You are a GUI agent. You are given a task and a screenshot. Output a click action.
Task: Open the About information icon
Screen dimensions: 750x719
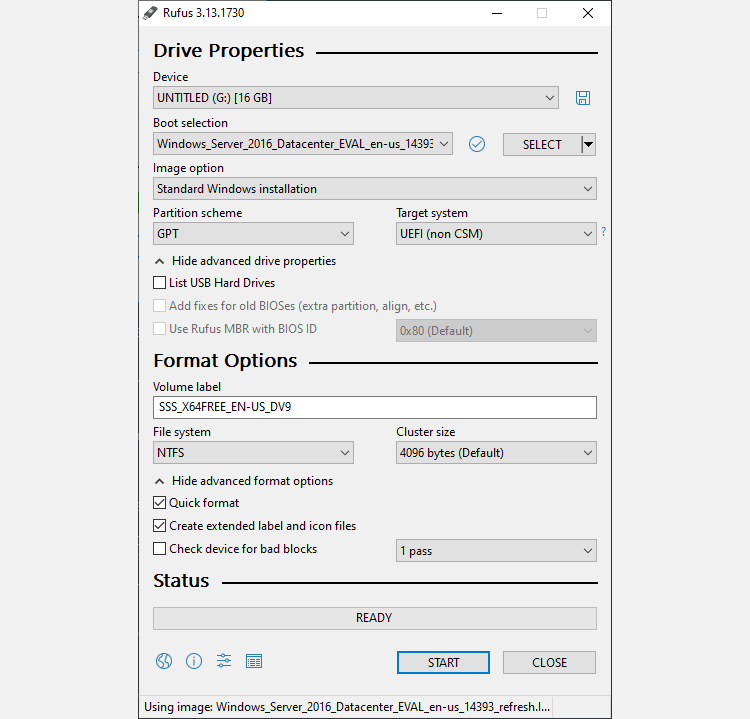(194, 661)
